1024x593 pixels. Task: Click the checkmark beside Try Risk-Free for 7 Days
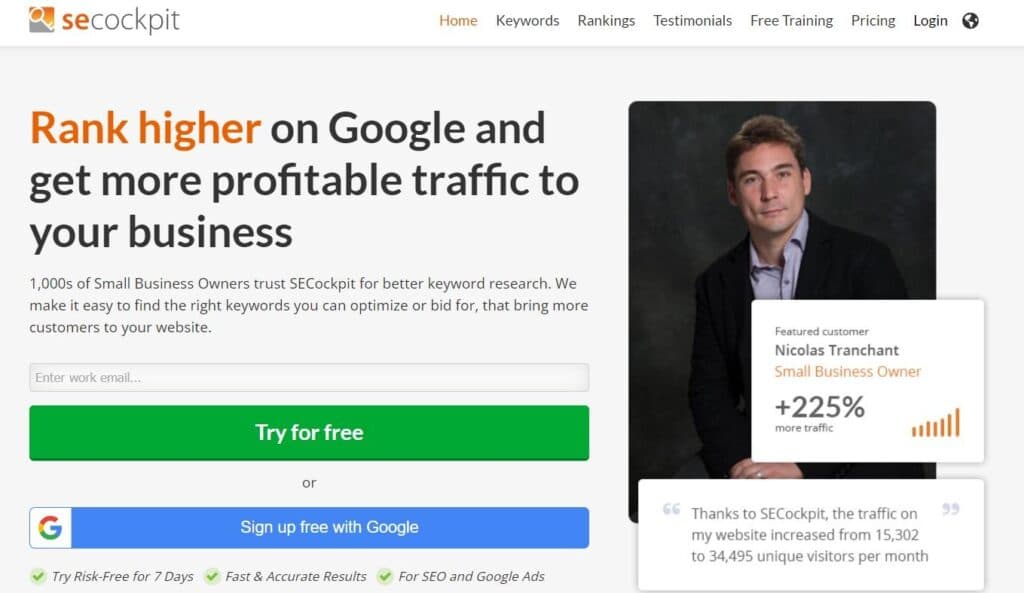pos(36,577)
